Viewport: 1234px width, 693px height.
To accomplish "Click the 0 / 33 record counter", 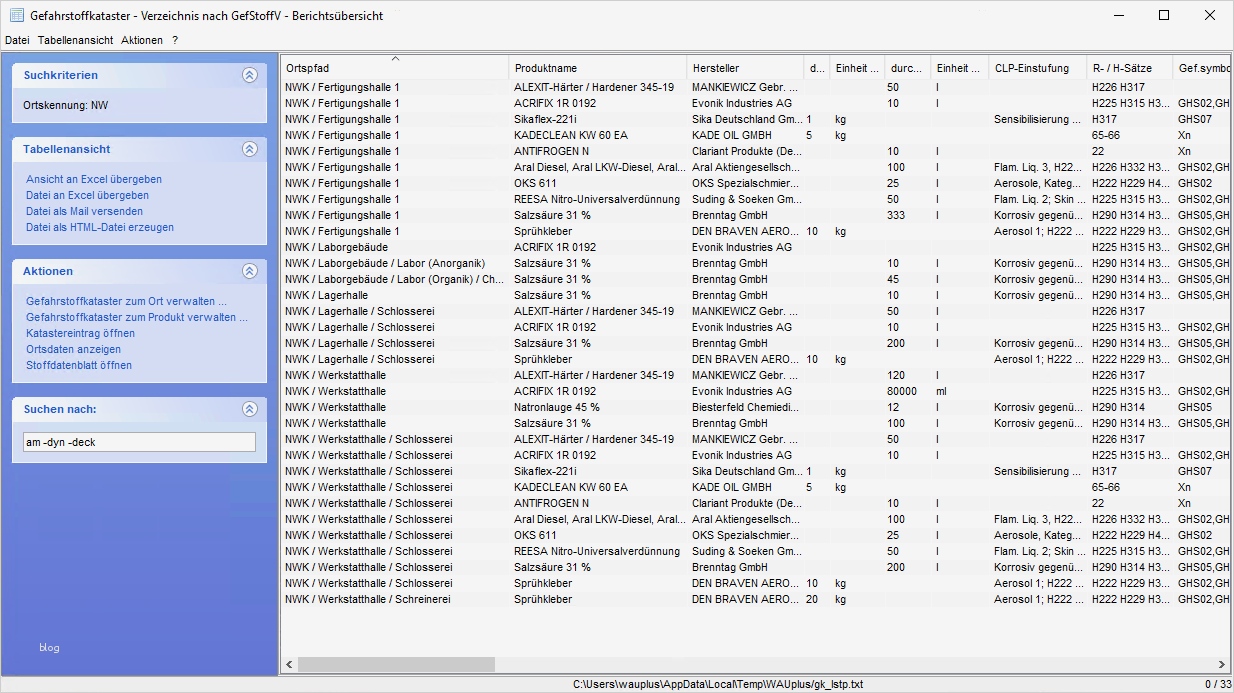I will [1217, 685].
